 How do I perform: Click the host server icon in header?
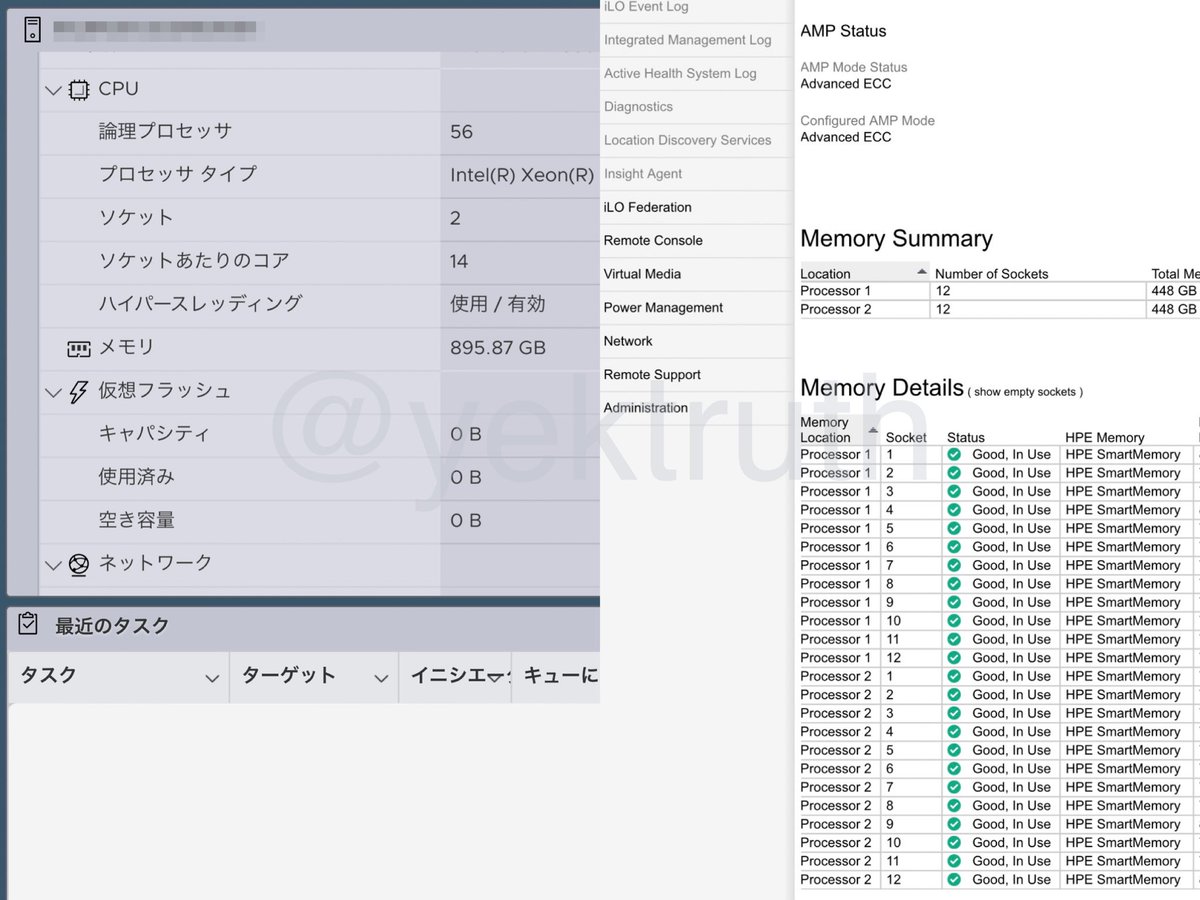(32, 30)
